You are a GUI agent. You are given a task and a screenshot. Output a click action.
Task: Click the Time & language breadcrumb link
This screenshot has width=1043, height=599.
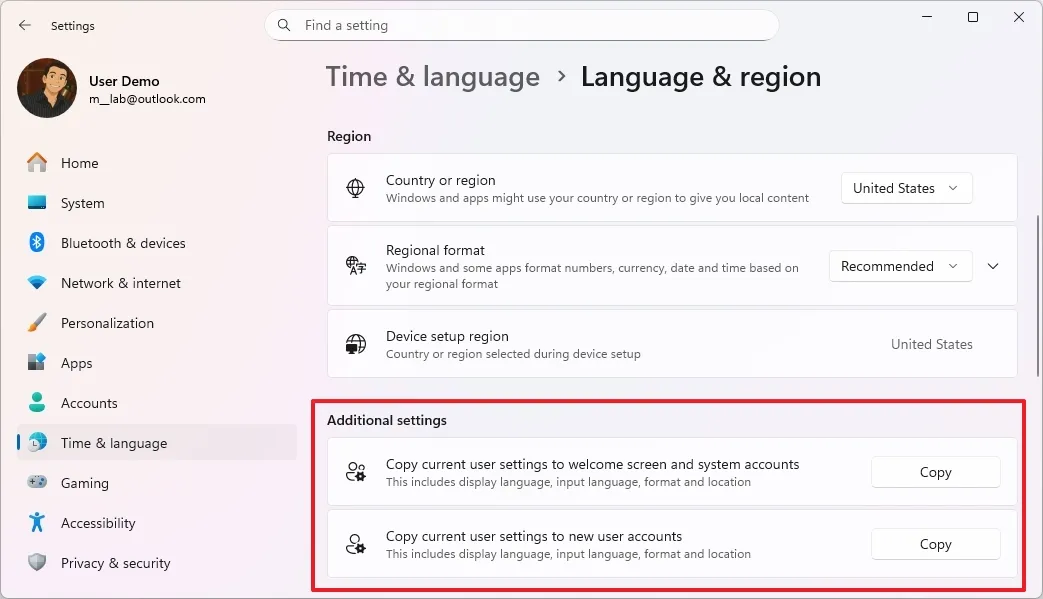click(432, 77)
